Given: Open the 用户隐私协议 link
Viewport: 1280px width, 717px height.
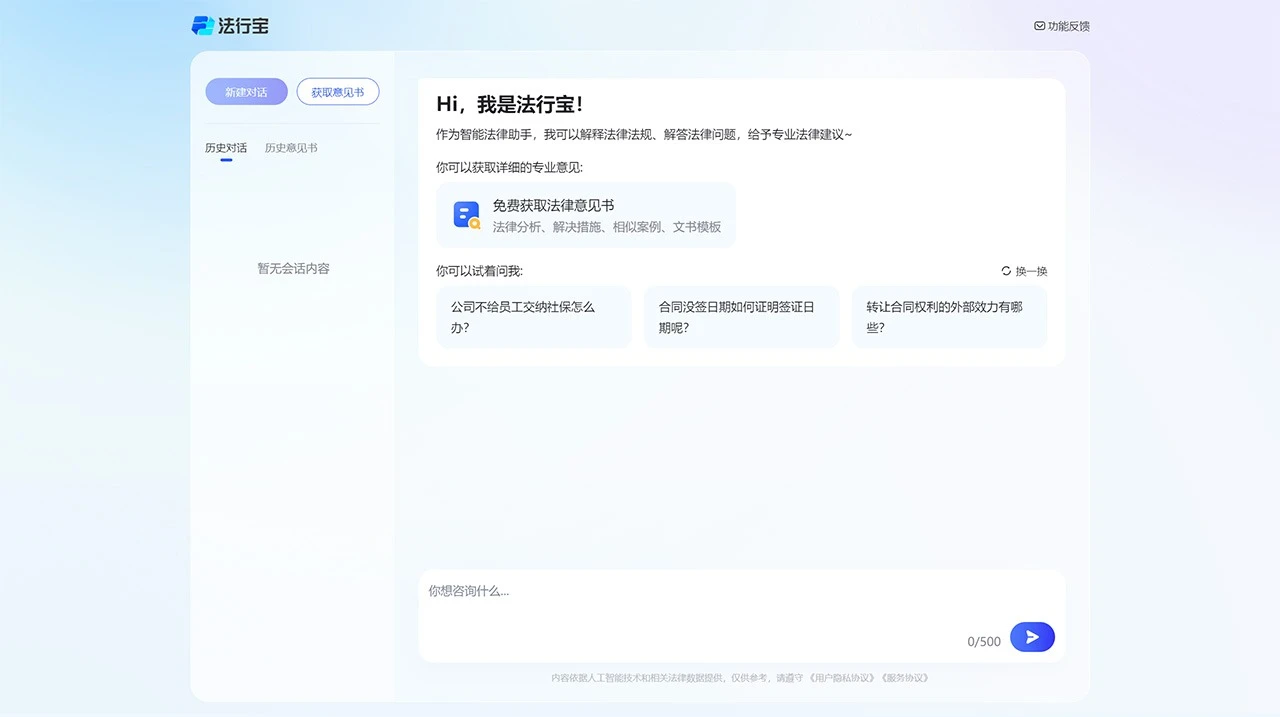Looking at the screenshot, I should (x=840, y=677).
